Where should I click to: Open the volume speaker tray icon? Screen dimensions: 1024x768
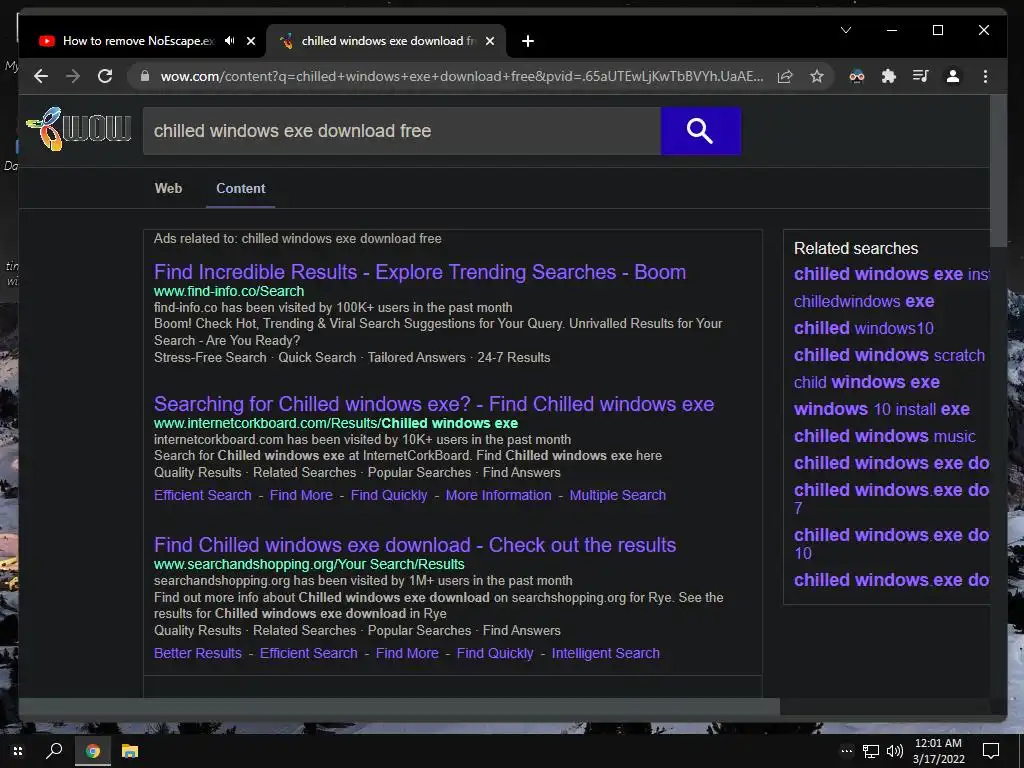(895, 752)
